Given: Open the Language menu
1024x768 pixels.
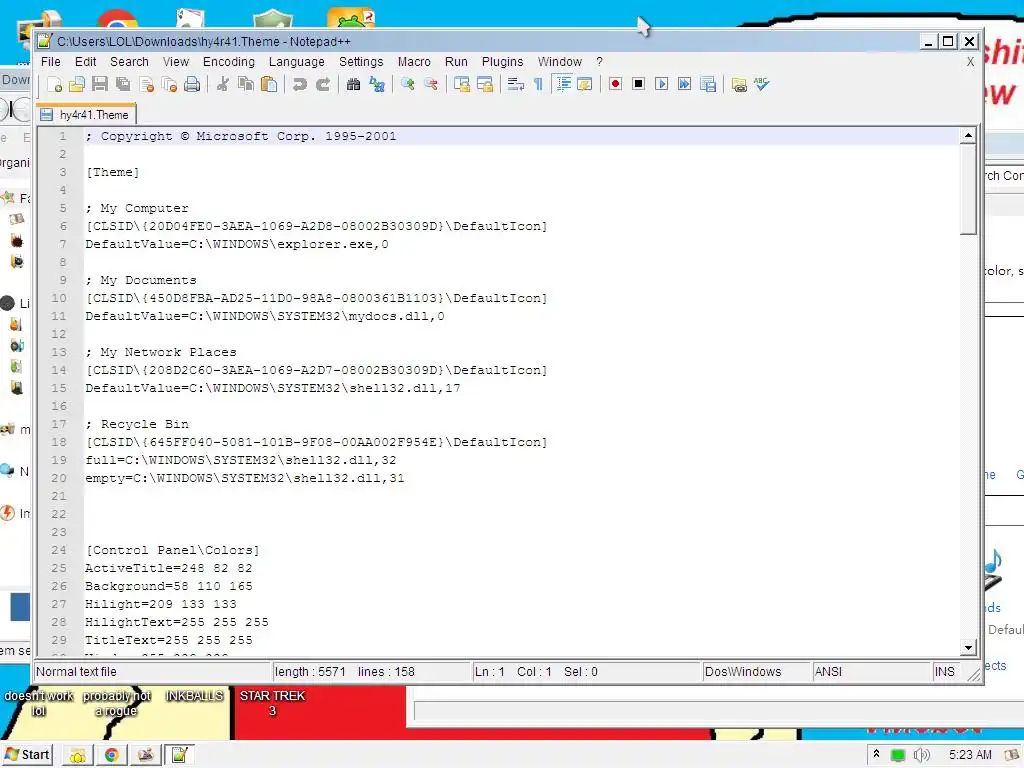Looking at the screenshot, I should (x=296, y=61).
